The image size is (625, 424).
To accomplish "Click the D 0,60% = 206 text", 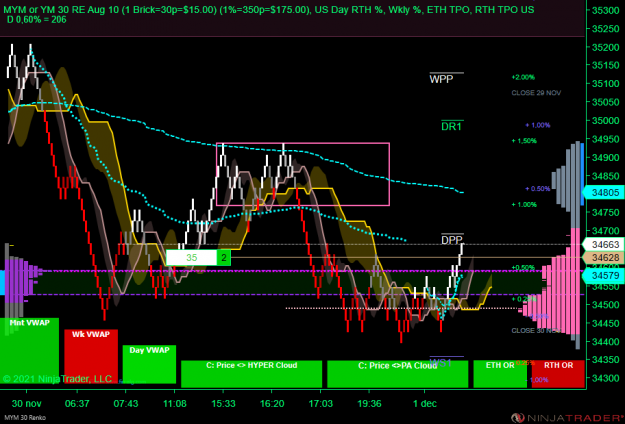I will click(37, 20).
